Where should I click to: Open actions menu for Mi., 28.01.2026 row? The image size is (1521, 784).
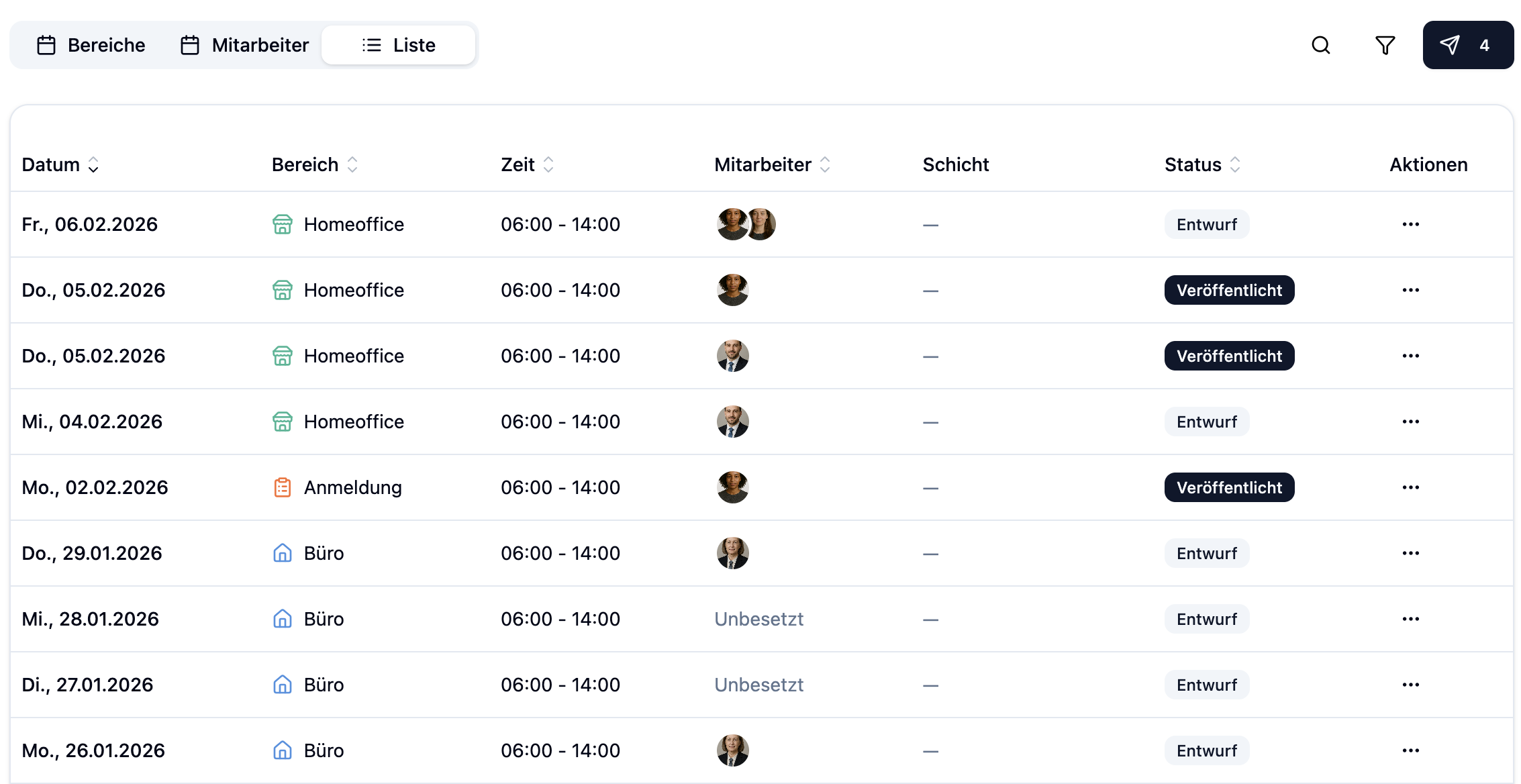[x=1410, y=619]
